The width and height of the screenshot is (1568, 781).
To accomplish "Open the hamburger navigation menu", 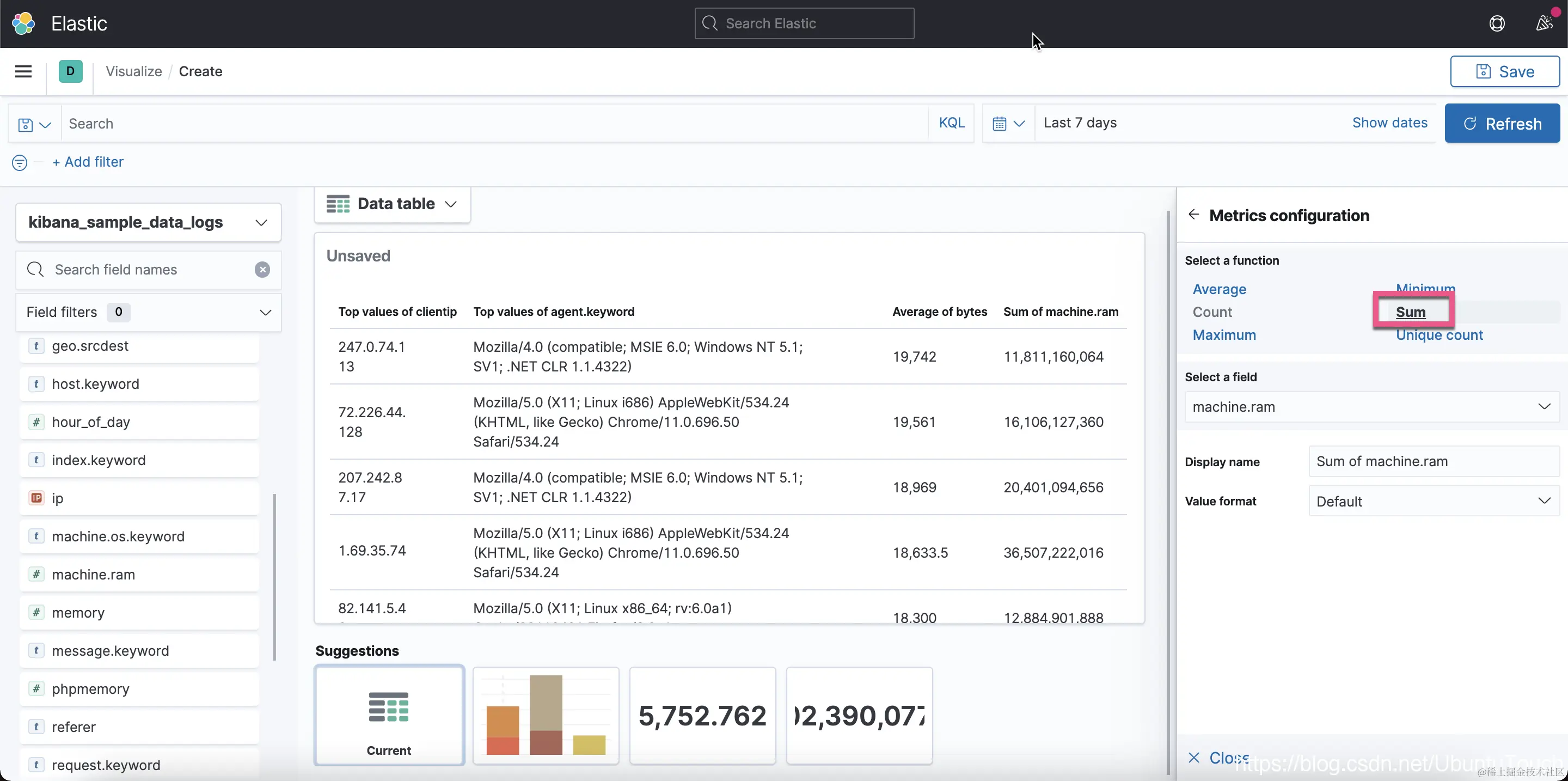I will point(23,71).
